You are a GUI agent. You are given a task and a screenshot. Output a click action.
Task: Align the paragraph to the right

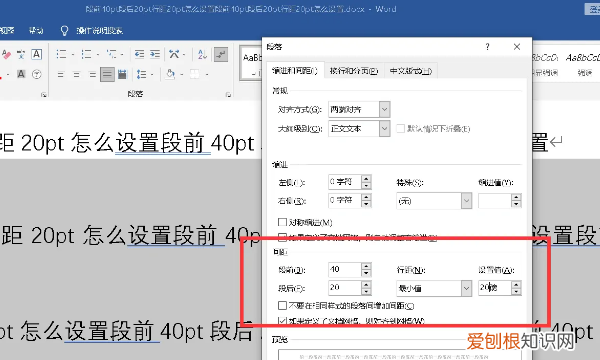click(92, 75)
